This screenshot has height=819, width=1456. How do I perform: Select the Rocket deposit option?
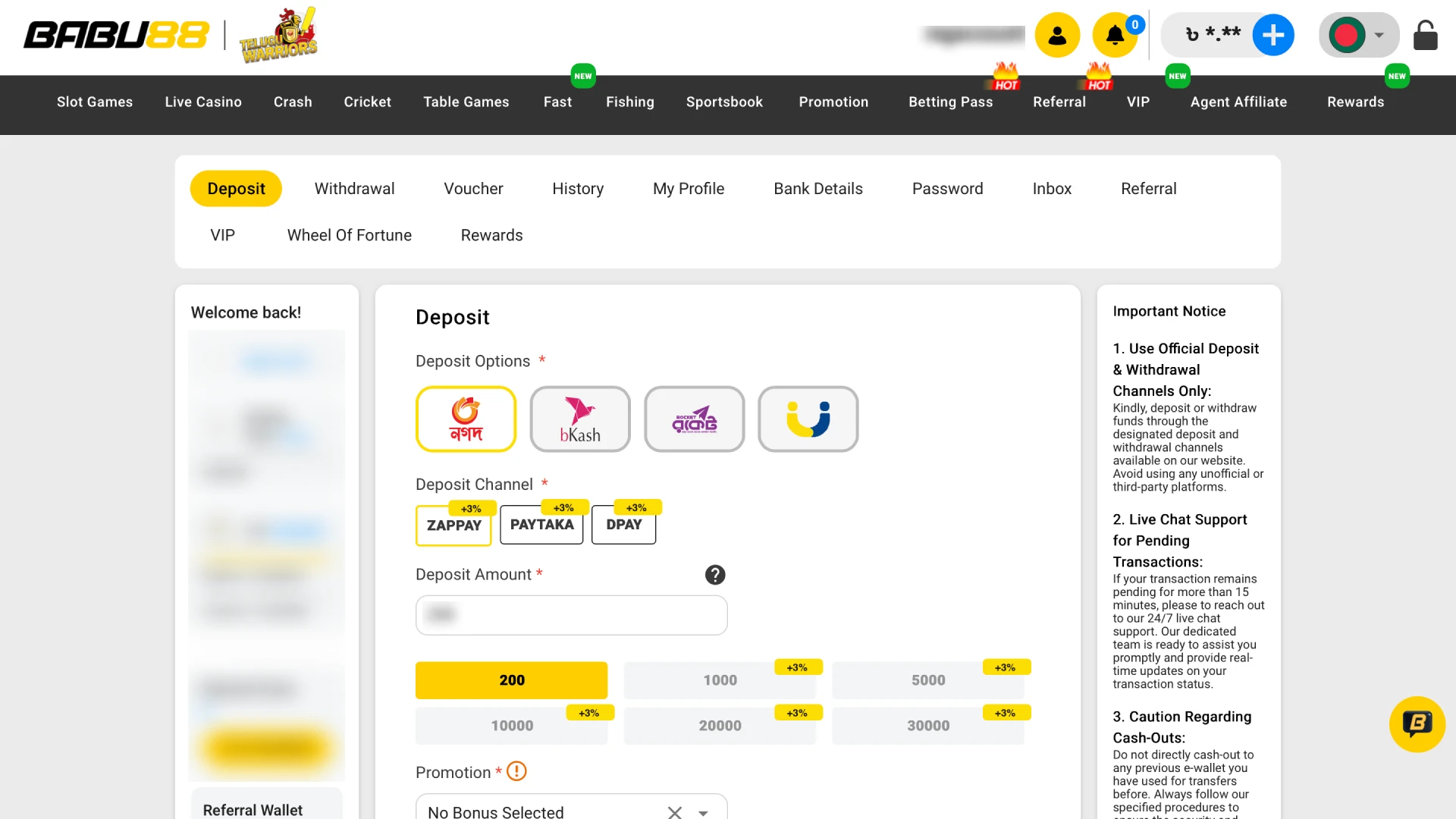694,419
